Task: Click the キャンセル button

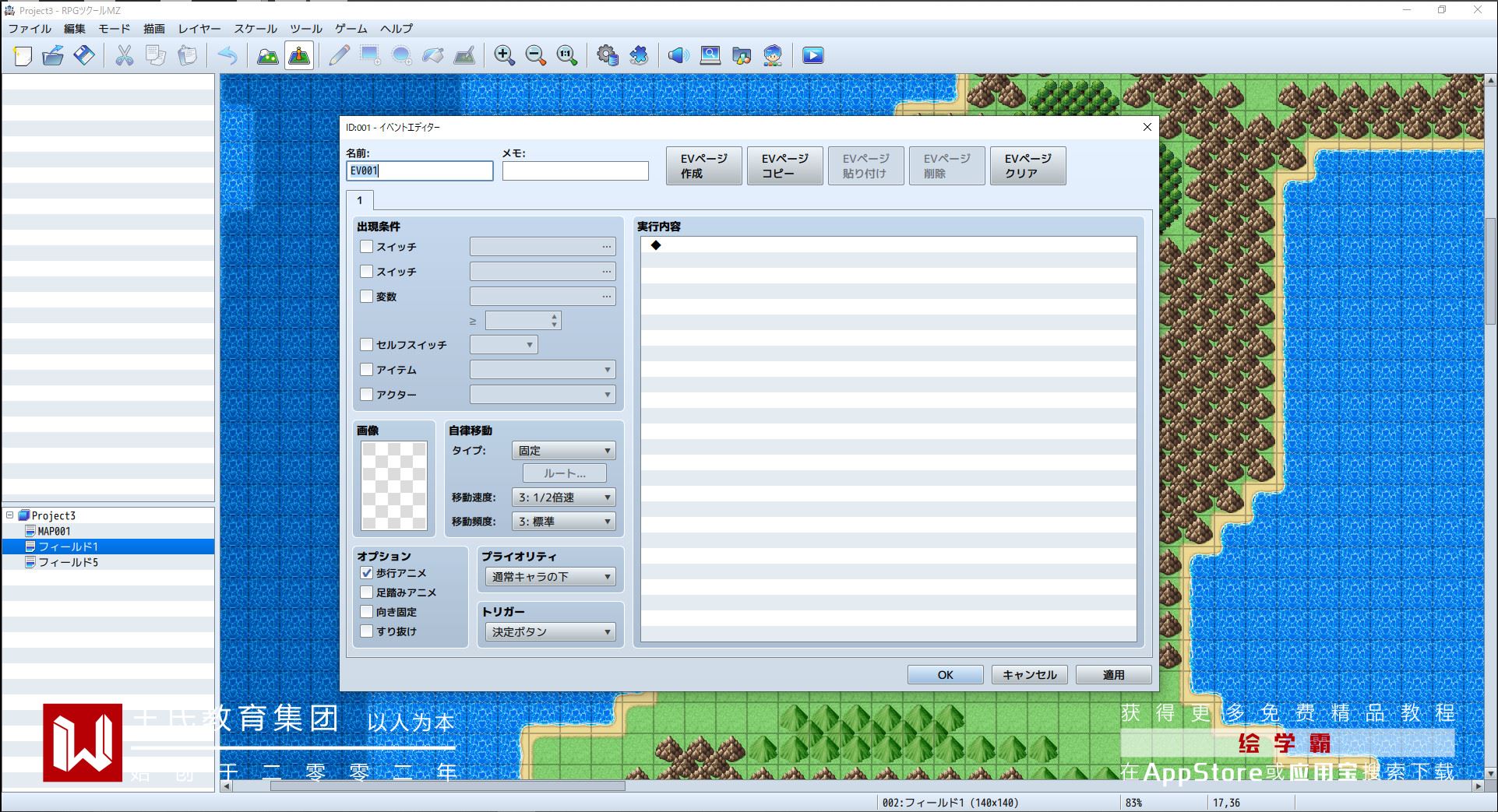Action: click(x=1030, y=675)
